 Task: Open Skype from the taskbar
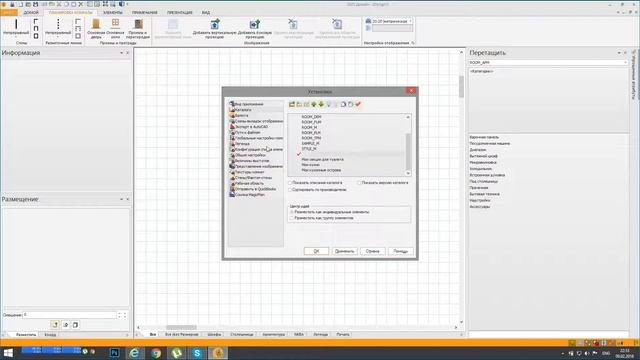(x=197, y=353)
